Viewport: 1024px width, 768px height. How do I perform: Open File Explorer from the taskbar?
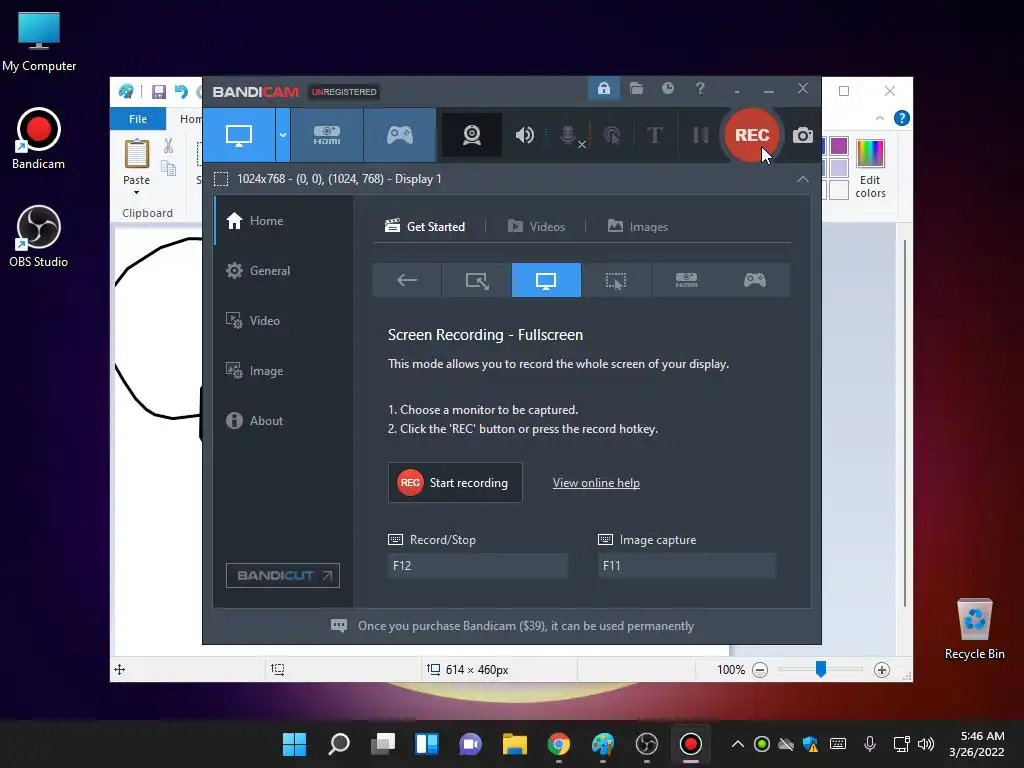pyautogui.click(x=515, y=744)
